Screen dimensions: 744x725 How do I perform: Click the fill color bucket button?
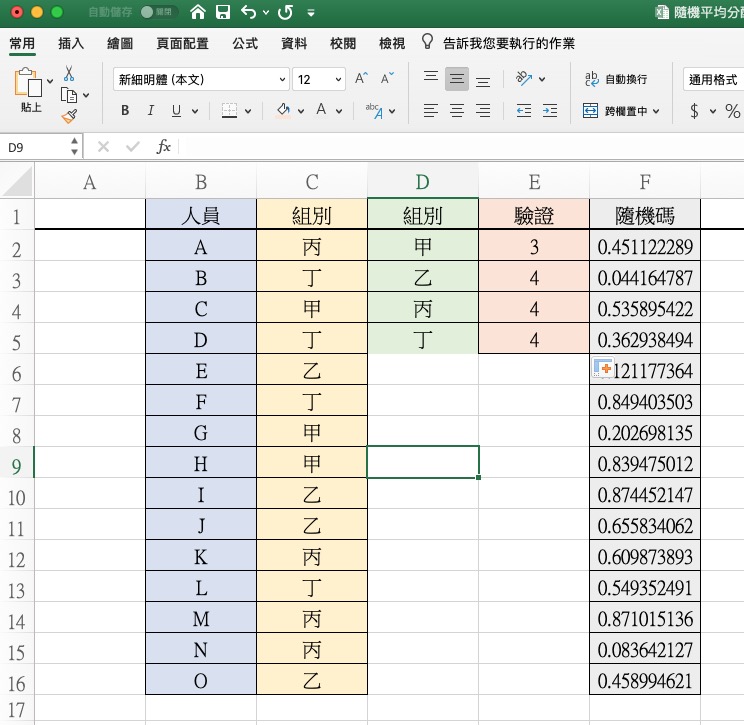[283, 111]
